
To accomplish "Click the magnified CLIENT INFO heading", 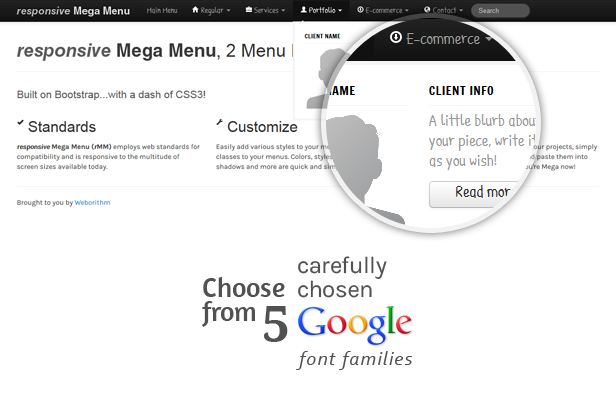I will pyautogui.click(x=461, y=91).
